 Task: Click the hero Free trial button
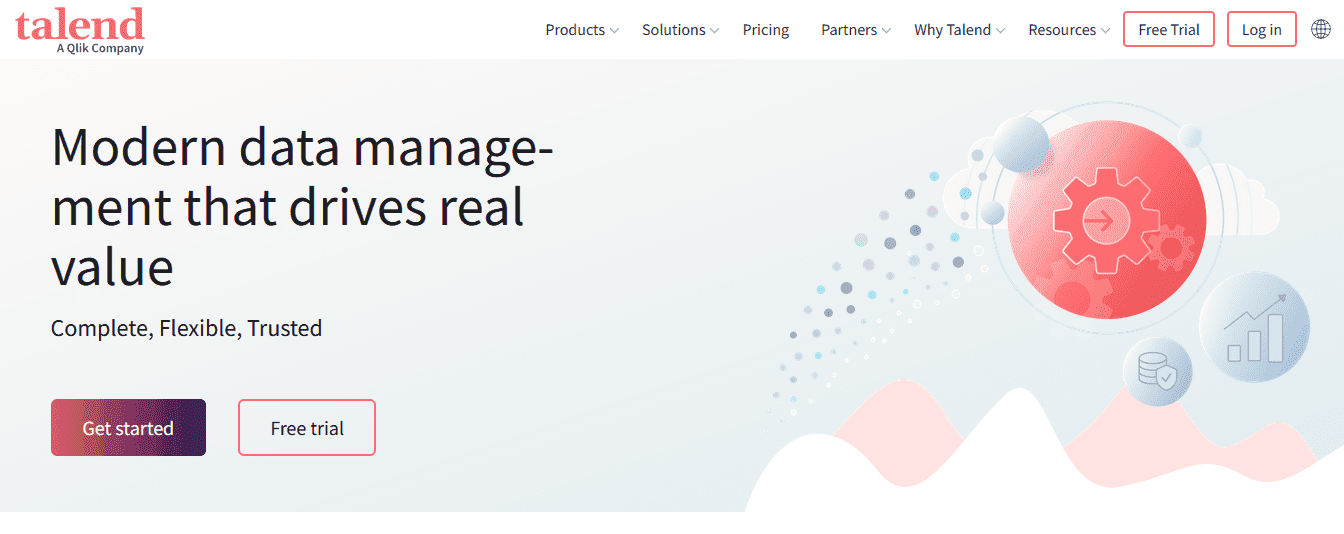pyautogui.click(x=307, y=428)
